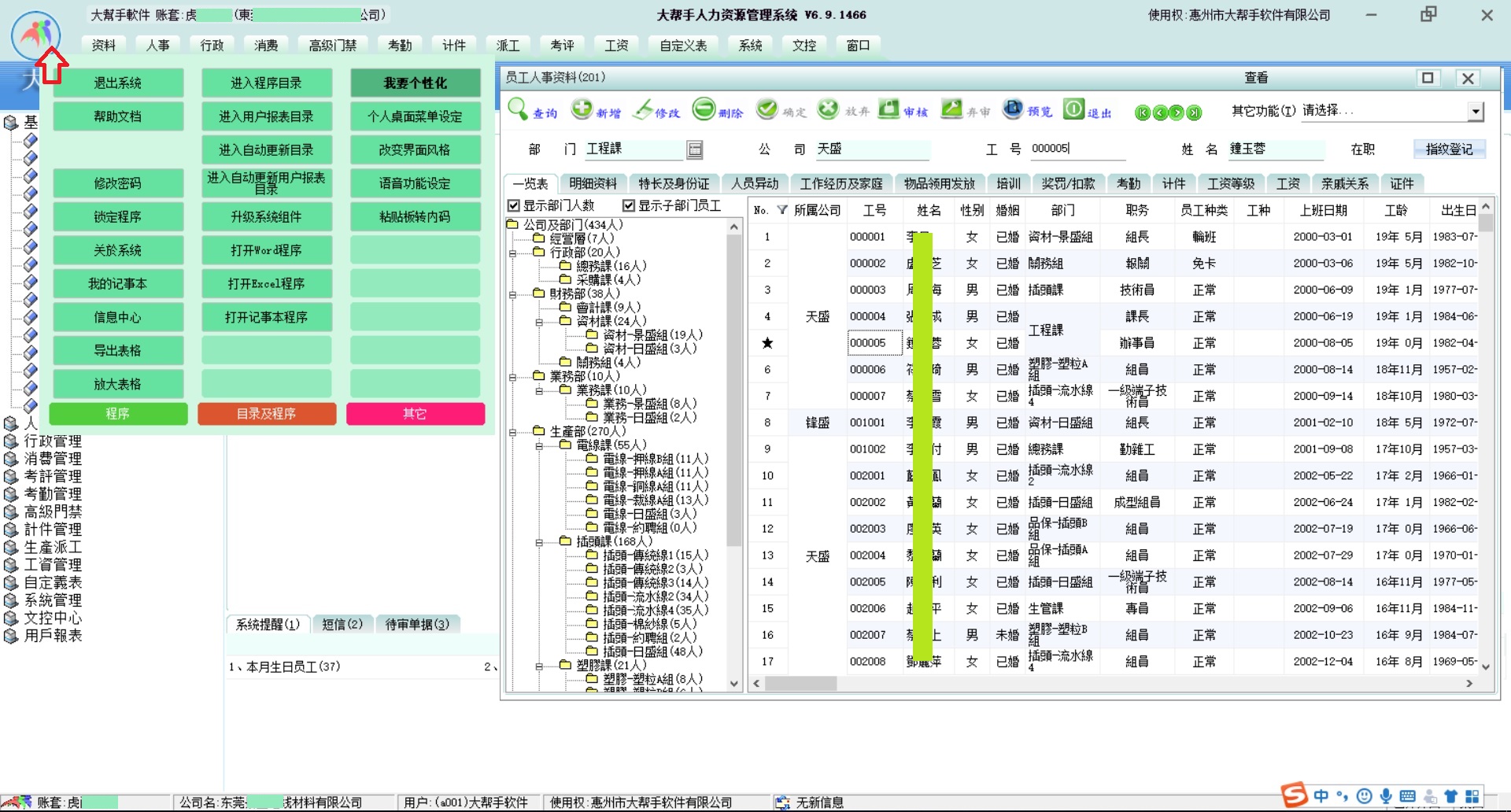Click the 预览 preview icon

pos(1013,109)
